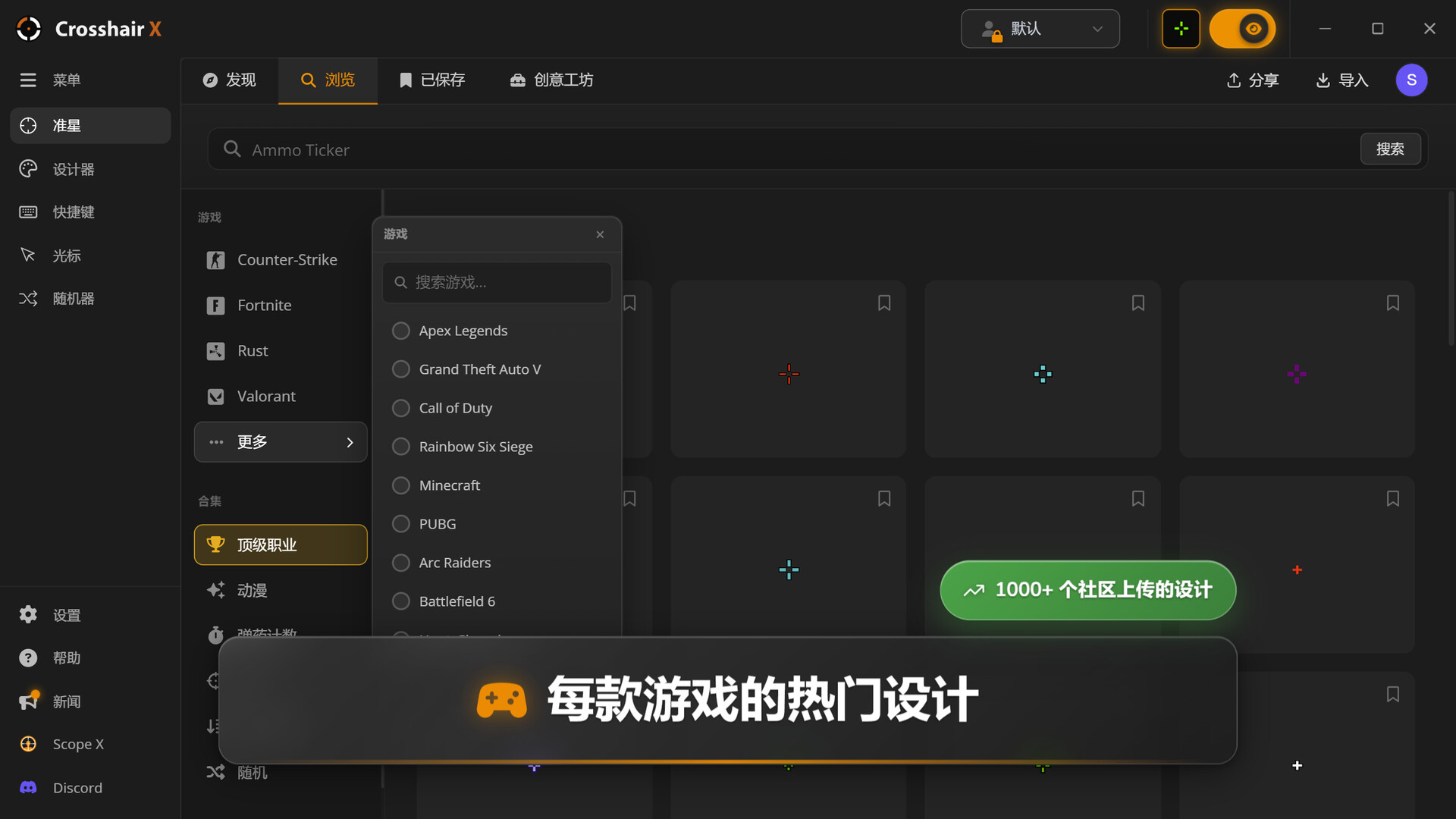Open the 动漫 collection
The width and height of the screenshot is (1456, 819).
coord(281,590)
